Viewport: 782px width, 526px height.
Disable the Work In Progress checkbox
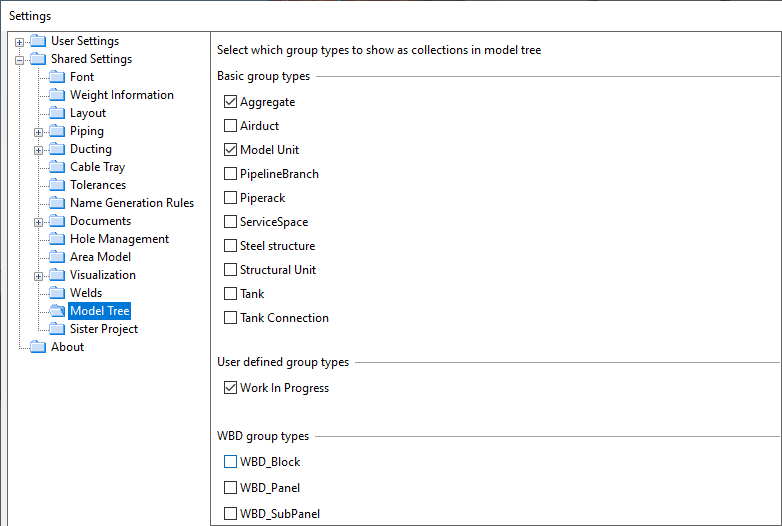point(231,388)
